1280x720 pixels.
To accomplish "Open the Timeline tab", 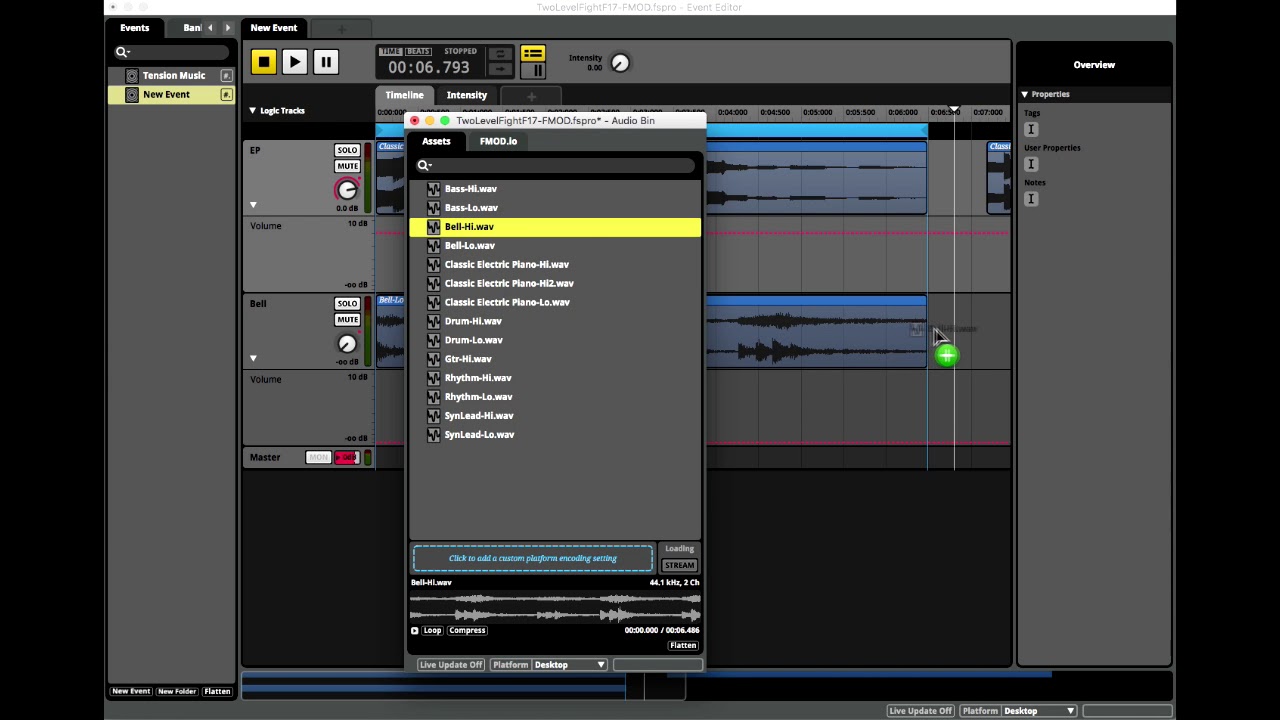I will click(x=404, y=95).
